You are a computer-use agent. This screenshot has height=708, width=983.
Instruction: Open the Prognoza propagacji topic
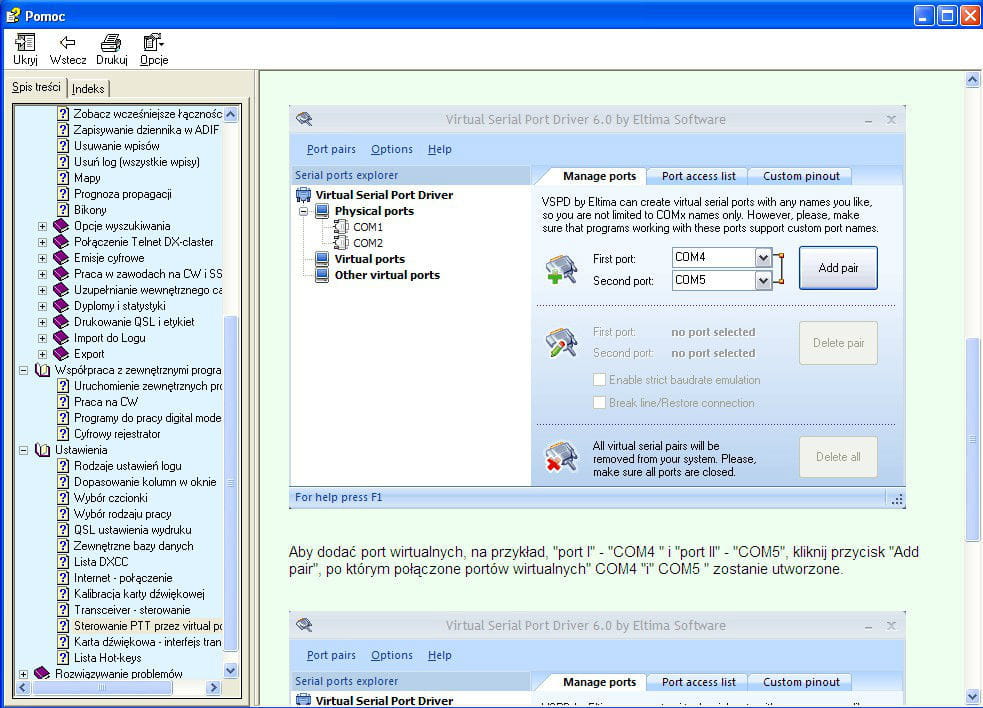(x=123, y=194)
